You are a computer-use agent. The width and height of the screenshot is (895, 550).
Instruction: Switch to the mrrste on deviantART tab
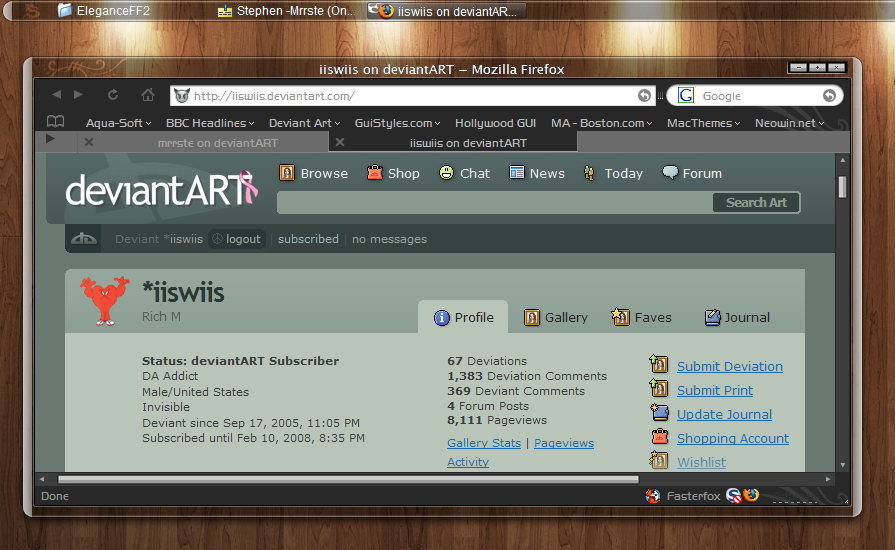203,143
